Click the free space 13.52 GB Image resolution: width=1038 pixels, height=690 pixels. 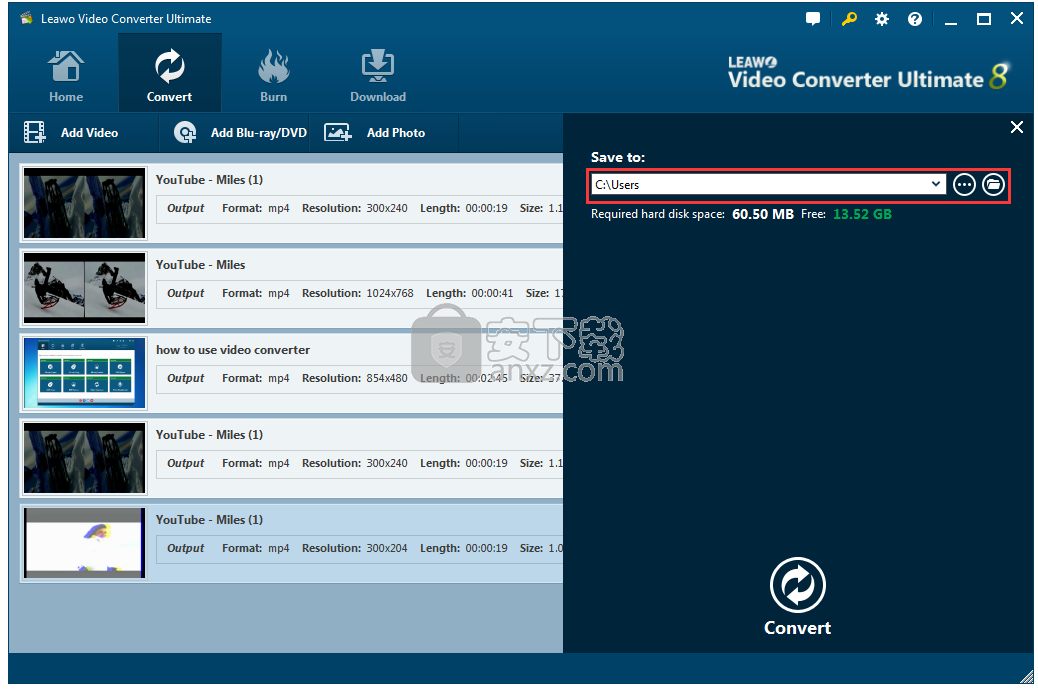(862, 214)
